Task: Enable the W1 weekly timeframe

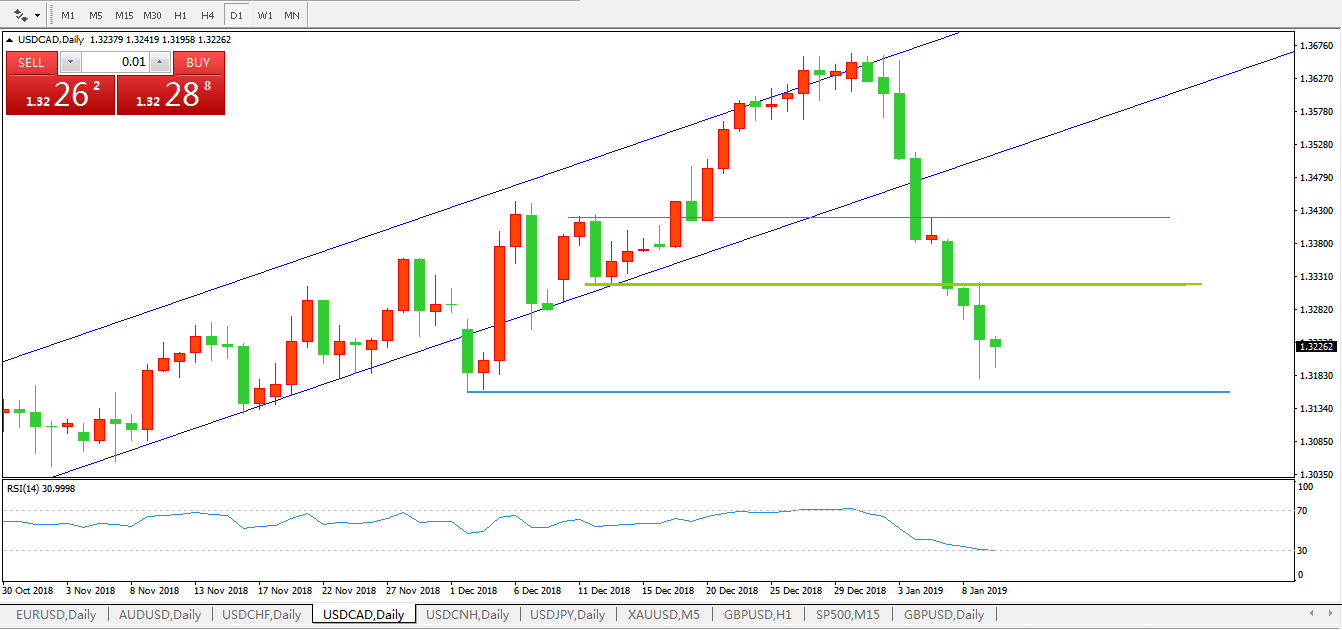Action: click(264, 16)
